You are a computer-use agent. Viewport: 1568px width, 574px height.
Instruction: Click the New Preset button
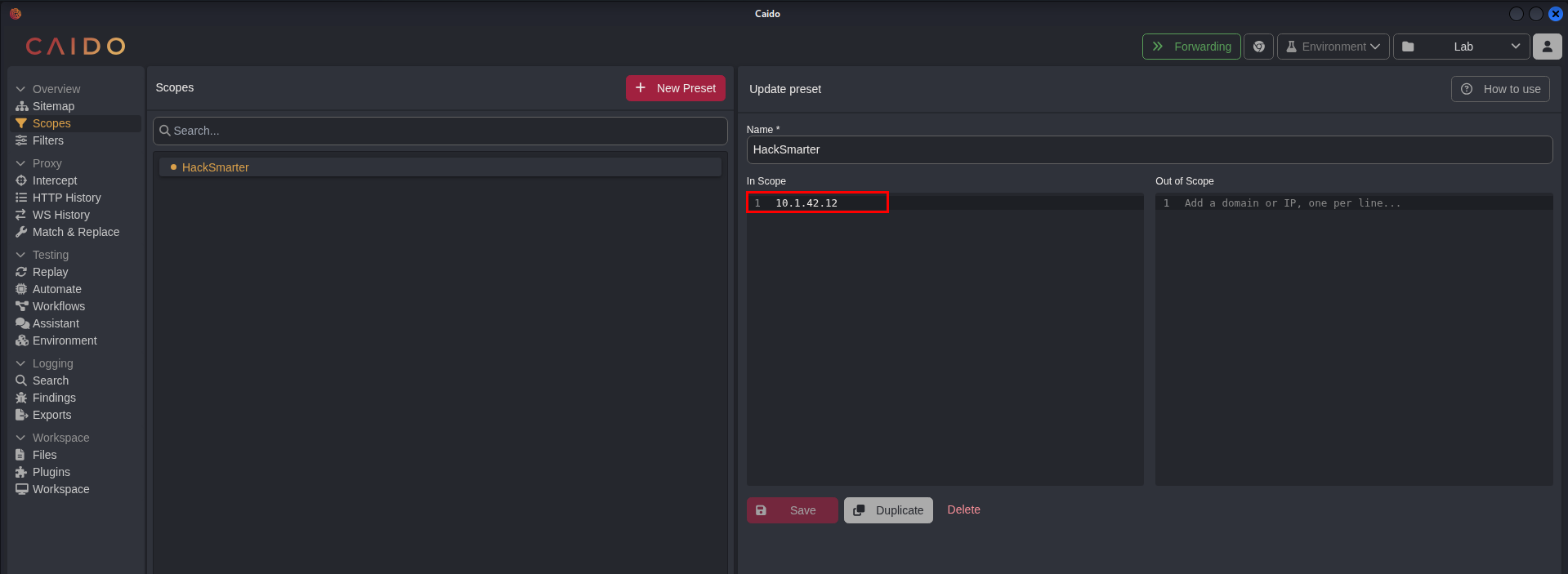pyautogui.click(x=675, y=88)
